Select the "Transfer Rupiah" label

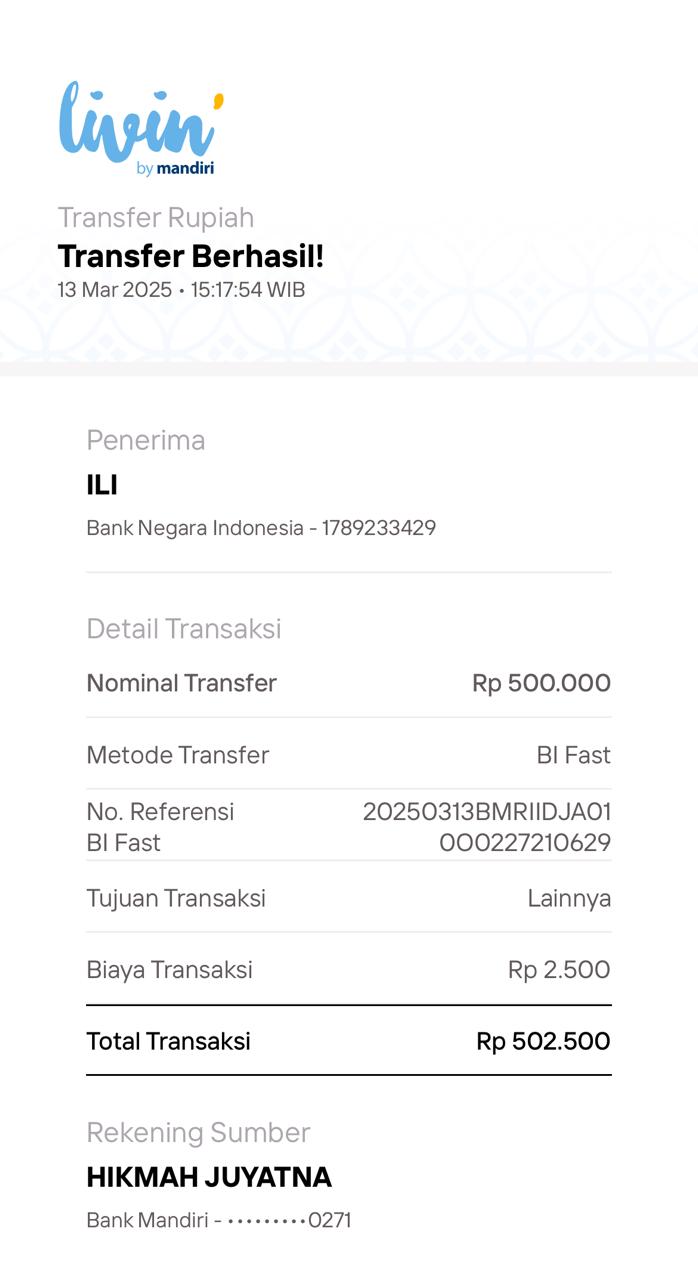point(156,217)
